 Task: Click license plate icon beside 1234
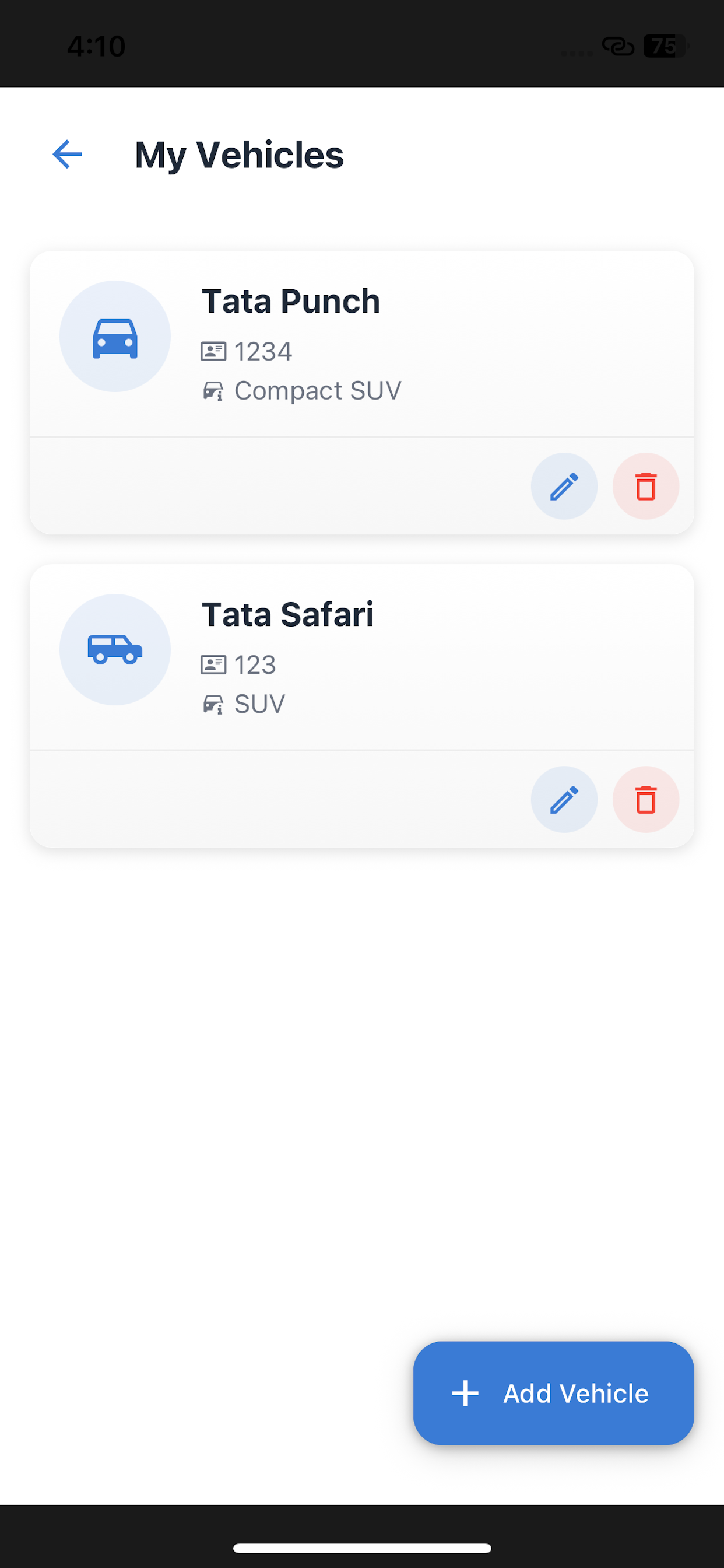[213, 351]
